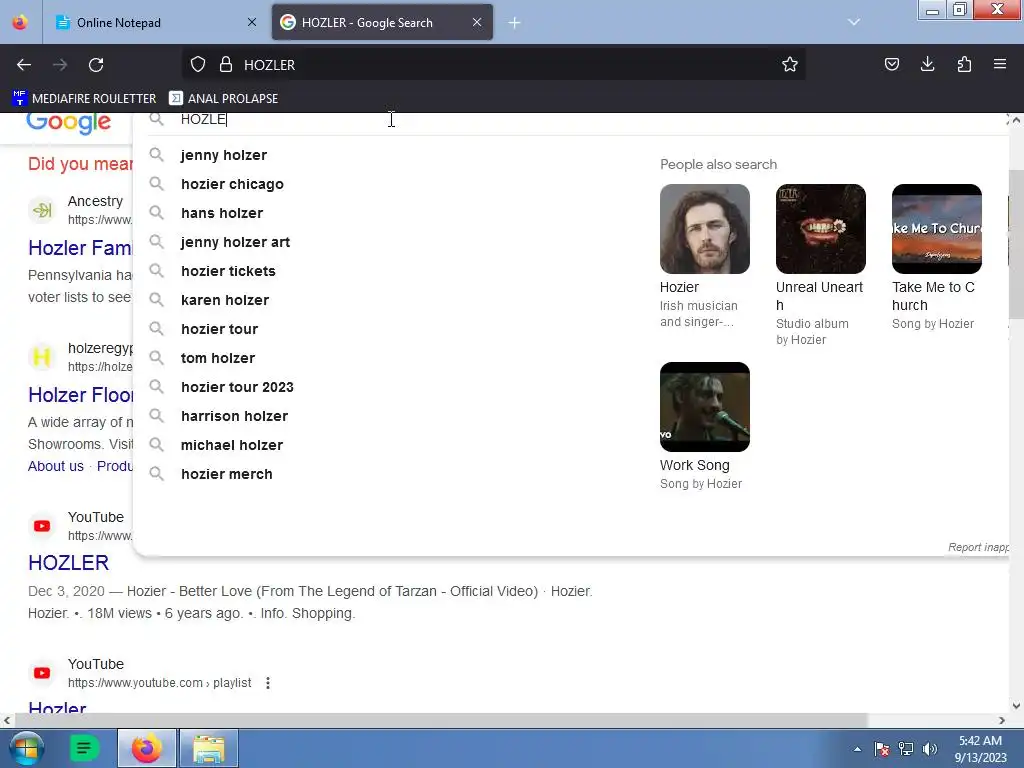
Task: Click the YouTube icon beside HOZLER result
Action: (42, 526)
